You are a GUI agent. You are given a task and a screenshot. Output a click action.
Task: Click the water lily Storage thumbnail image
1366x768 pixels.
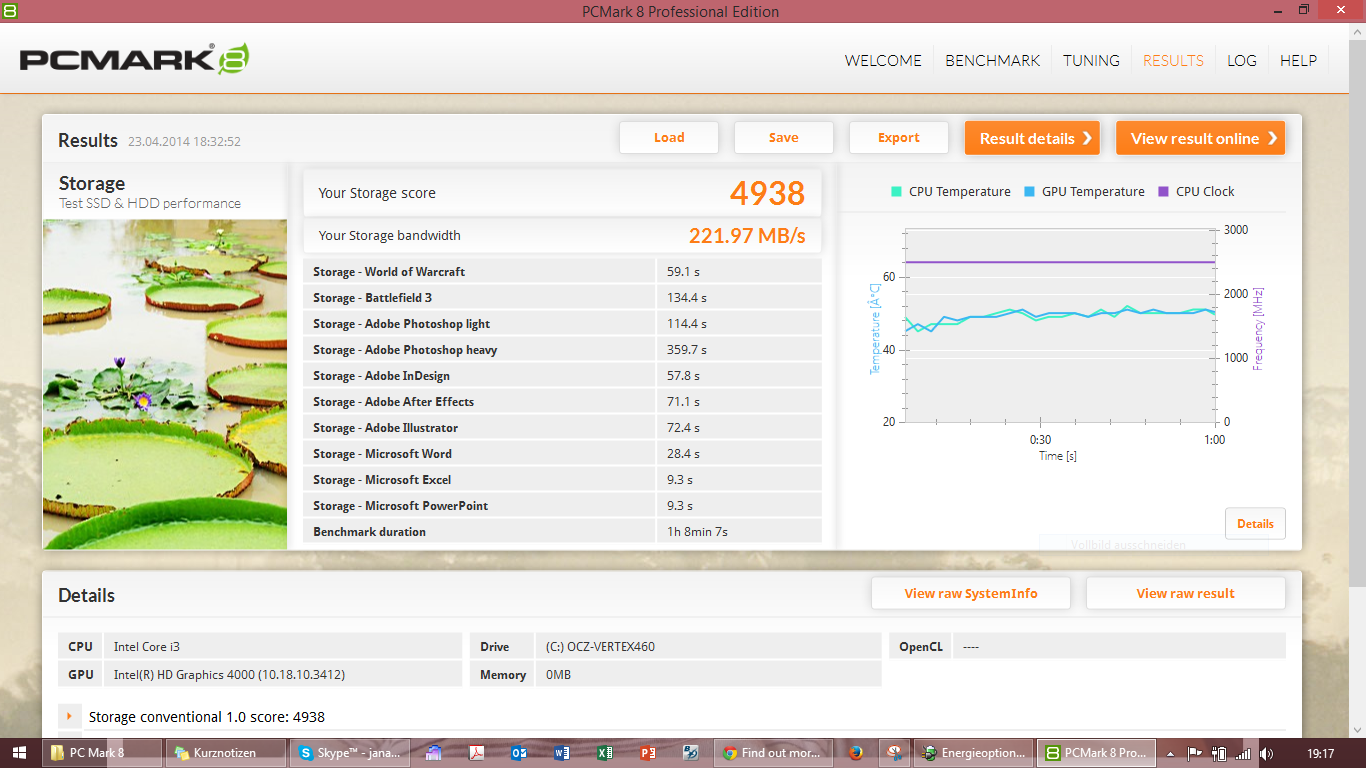point(165,384)
